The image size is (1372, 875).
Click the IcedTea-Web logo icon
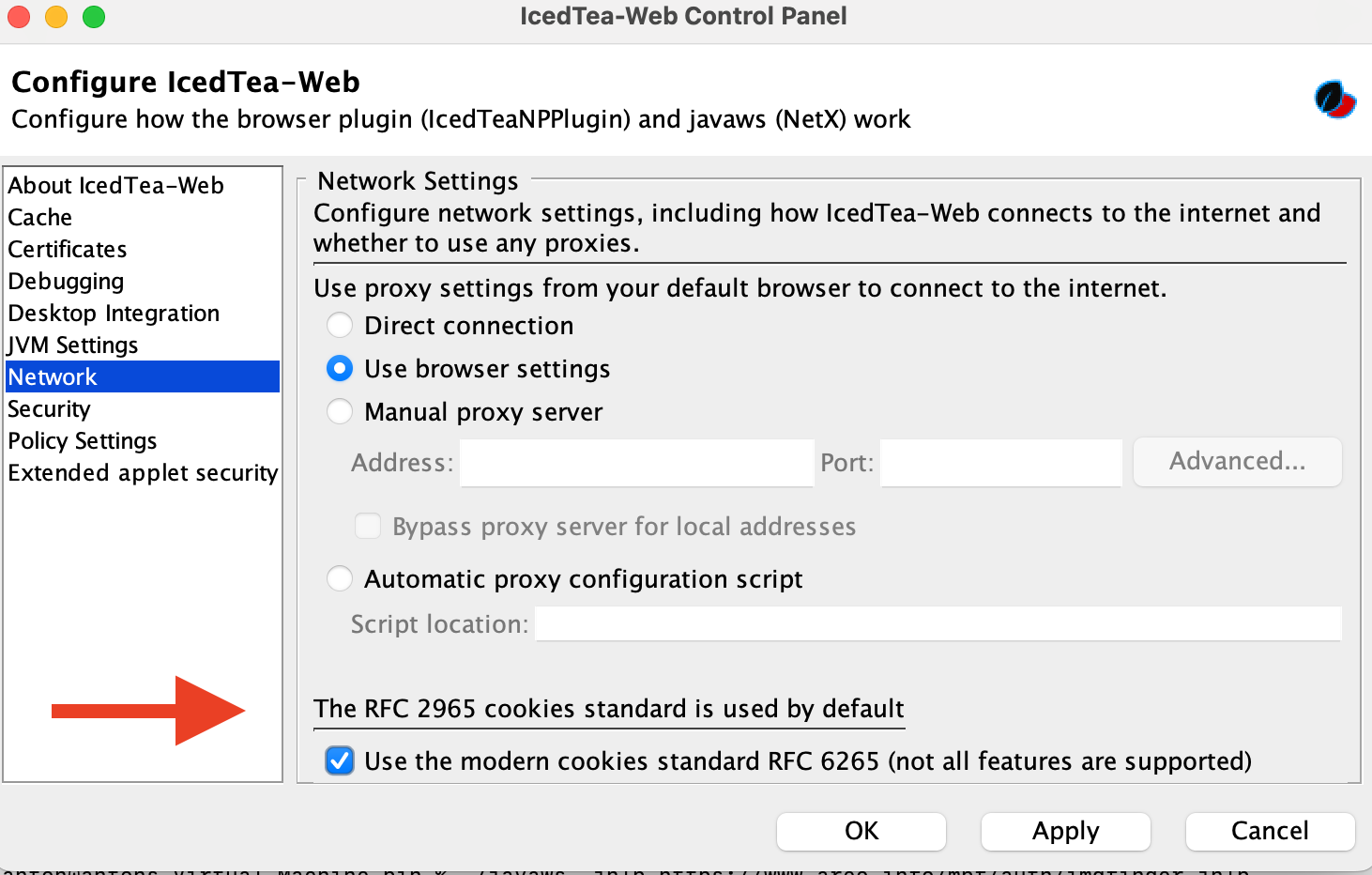pyautogui.click(x=1334, y=99)
